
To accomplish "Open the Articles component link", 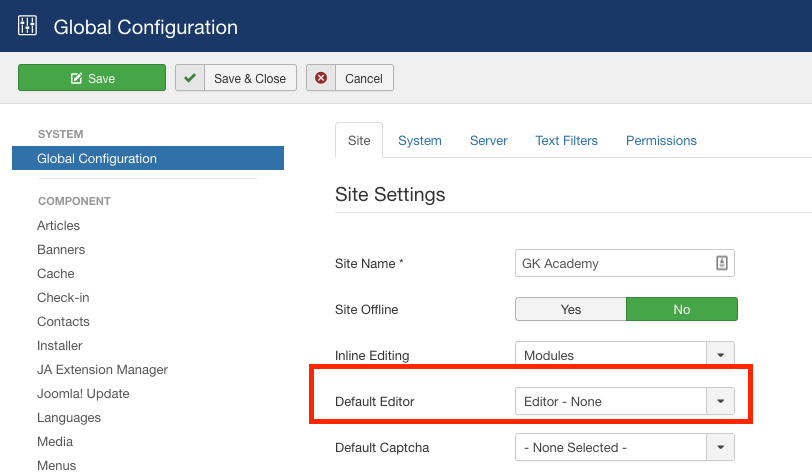I will [x=59, y=226].
